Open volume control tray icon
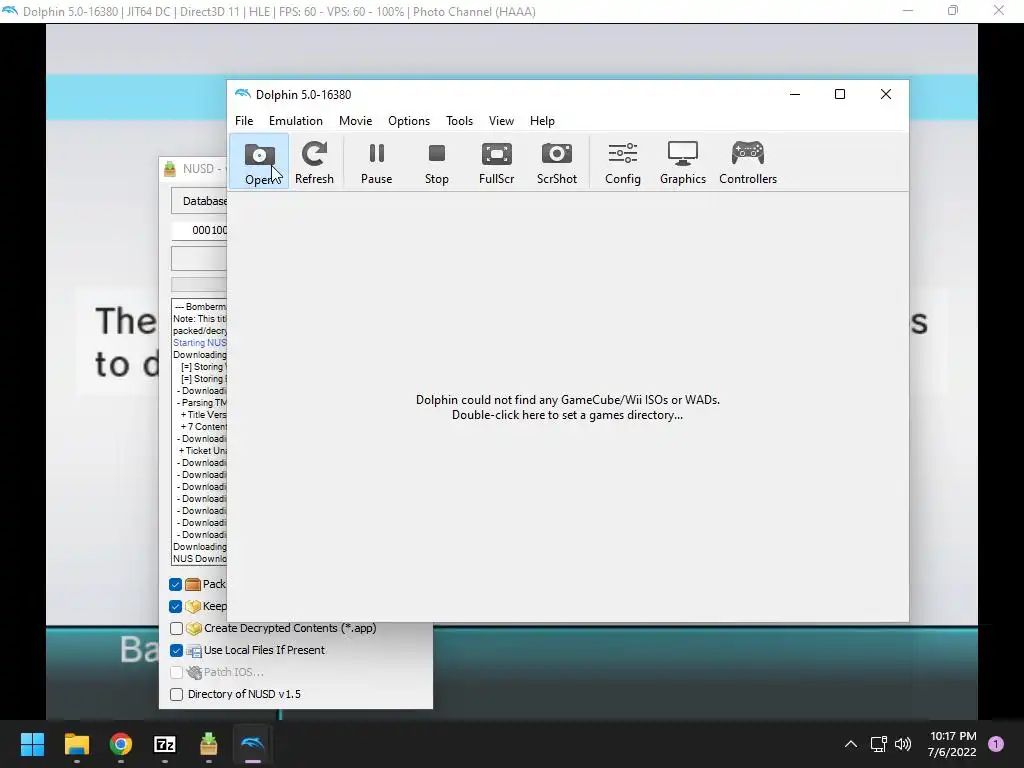Image resolution: width=1024 pixels, height=768 pixels. click(903, 744)
